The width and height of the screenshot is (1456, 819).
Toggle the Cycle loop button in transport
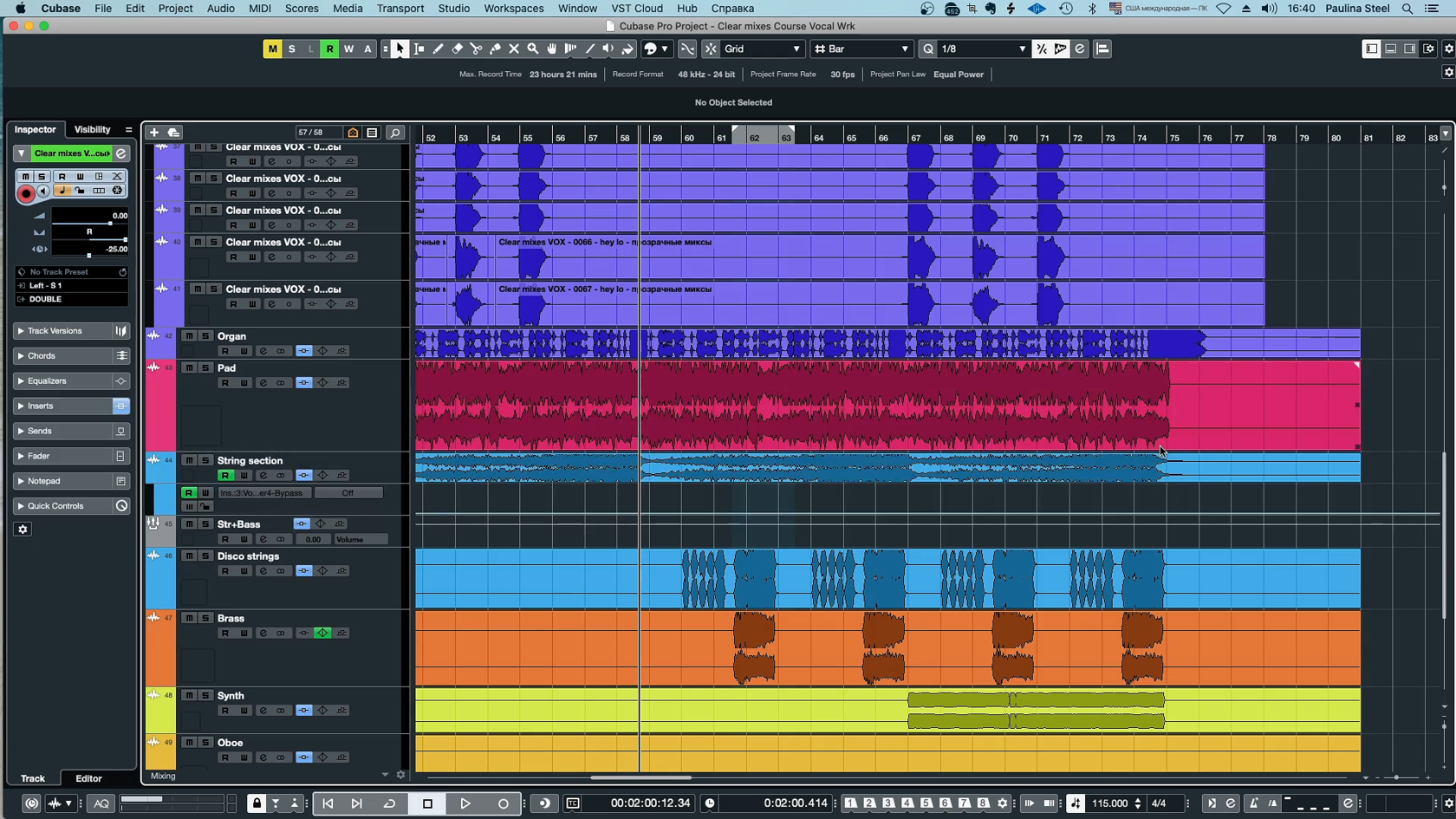click(x=389, y=803)
